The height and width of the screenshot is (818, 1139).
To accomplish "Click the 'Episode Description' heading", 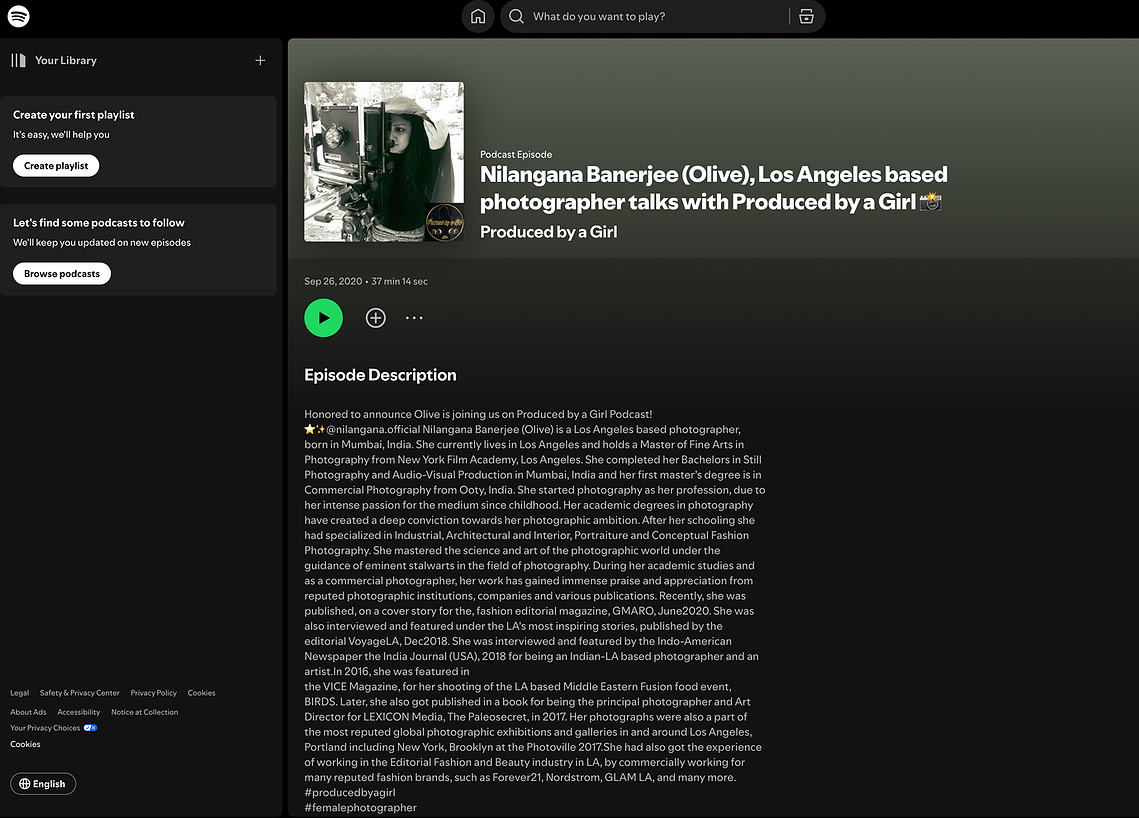I will 380,375.
